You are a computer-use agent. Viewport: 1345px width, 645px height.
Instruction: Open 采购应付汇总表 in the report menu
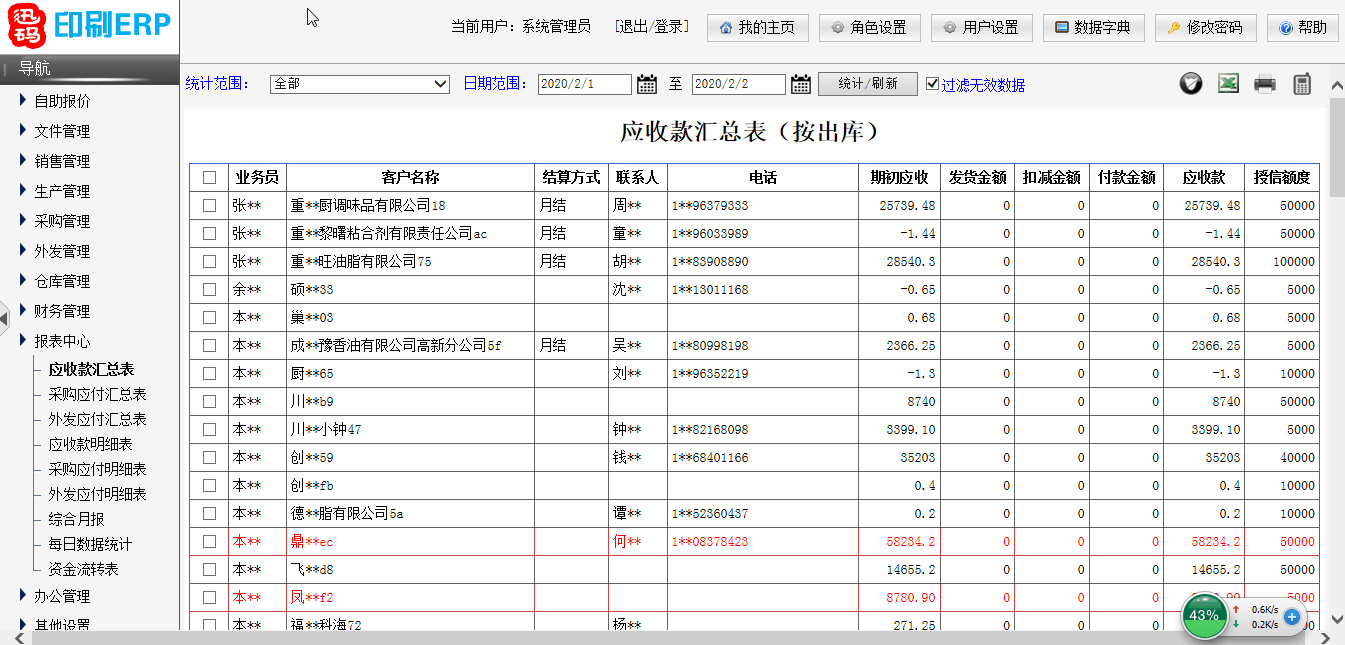click(x=97, y=394)
